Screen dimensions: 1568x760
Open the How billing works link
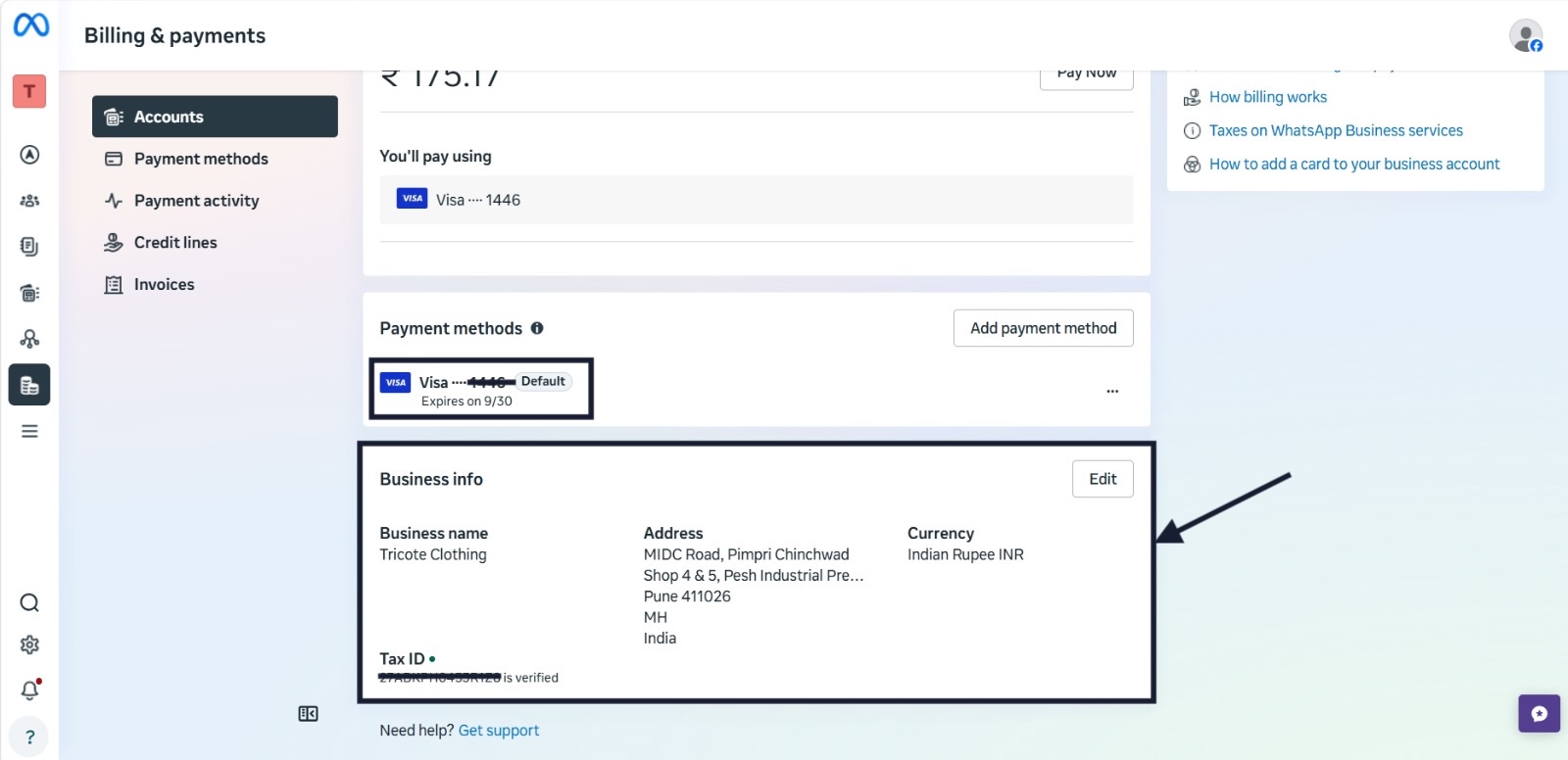(1267, 97)
